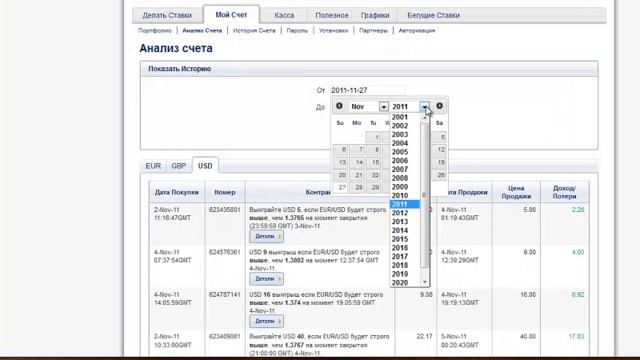Switch to the GBP currency tab
The image size is (640, 360).
click(x=179, y=166)
